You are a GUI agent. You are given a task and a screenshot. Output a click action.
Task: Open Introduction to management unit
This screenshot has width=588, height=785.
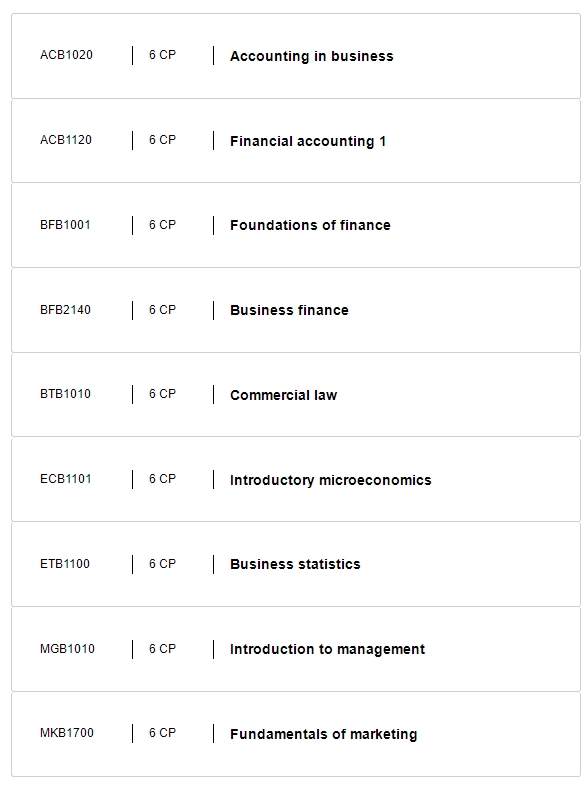click(327, 649)
